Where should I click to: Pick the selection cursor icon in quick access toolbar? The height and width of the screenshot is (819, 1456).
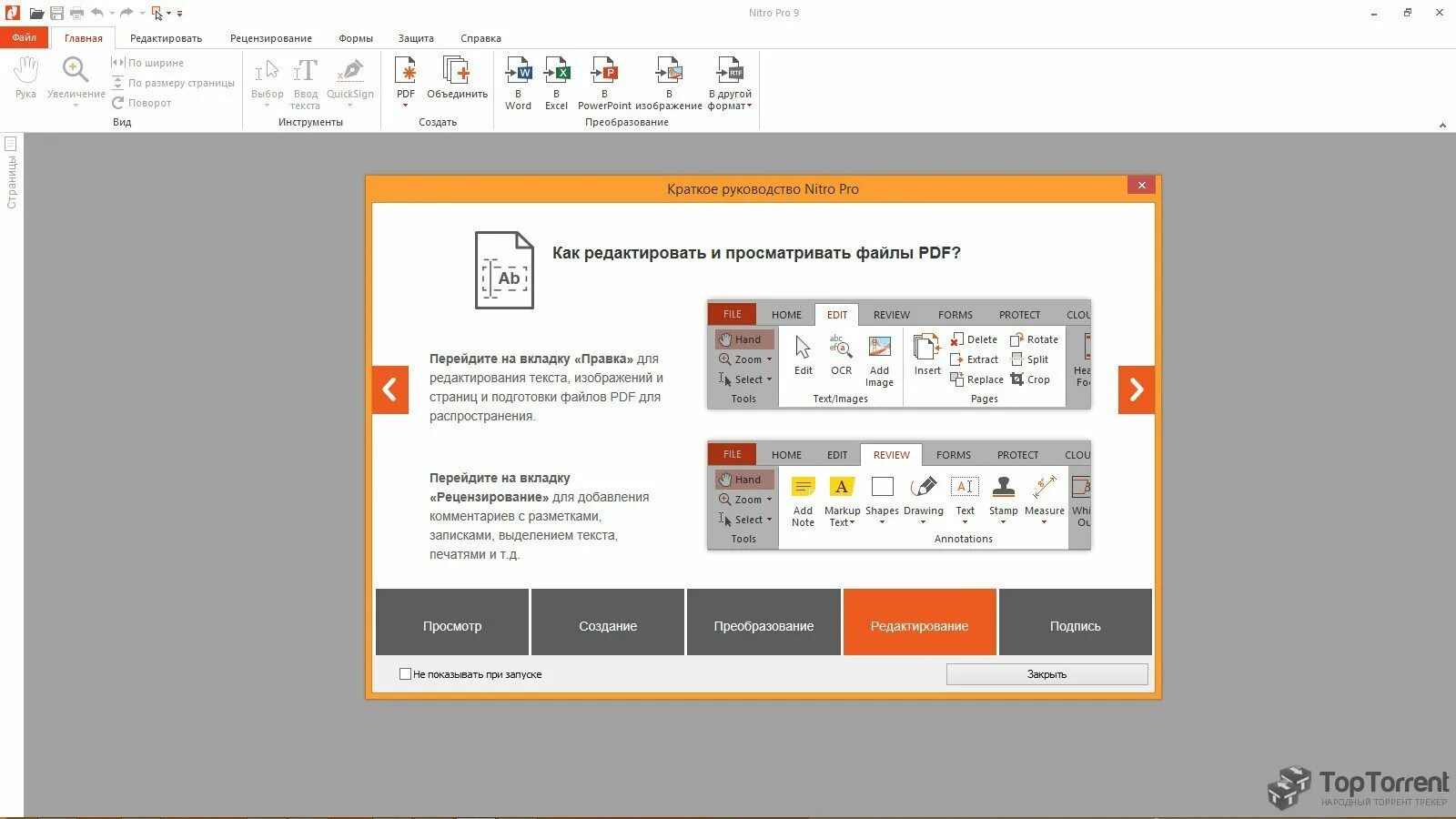(157, 13)
